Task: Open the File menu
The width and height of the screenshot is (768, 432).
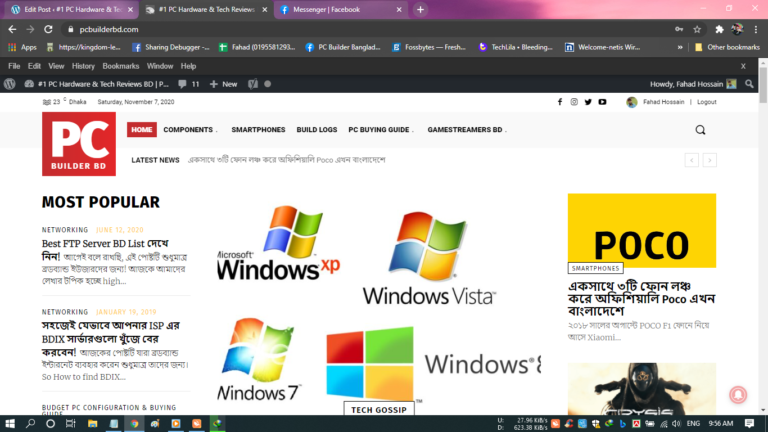Action: click(14, 66)
